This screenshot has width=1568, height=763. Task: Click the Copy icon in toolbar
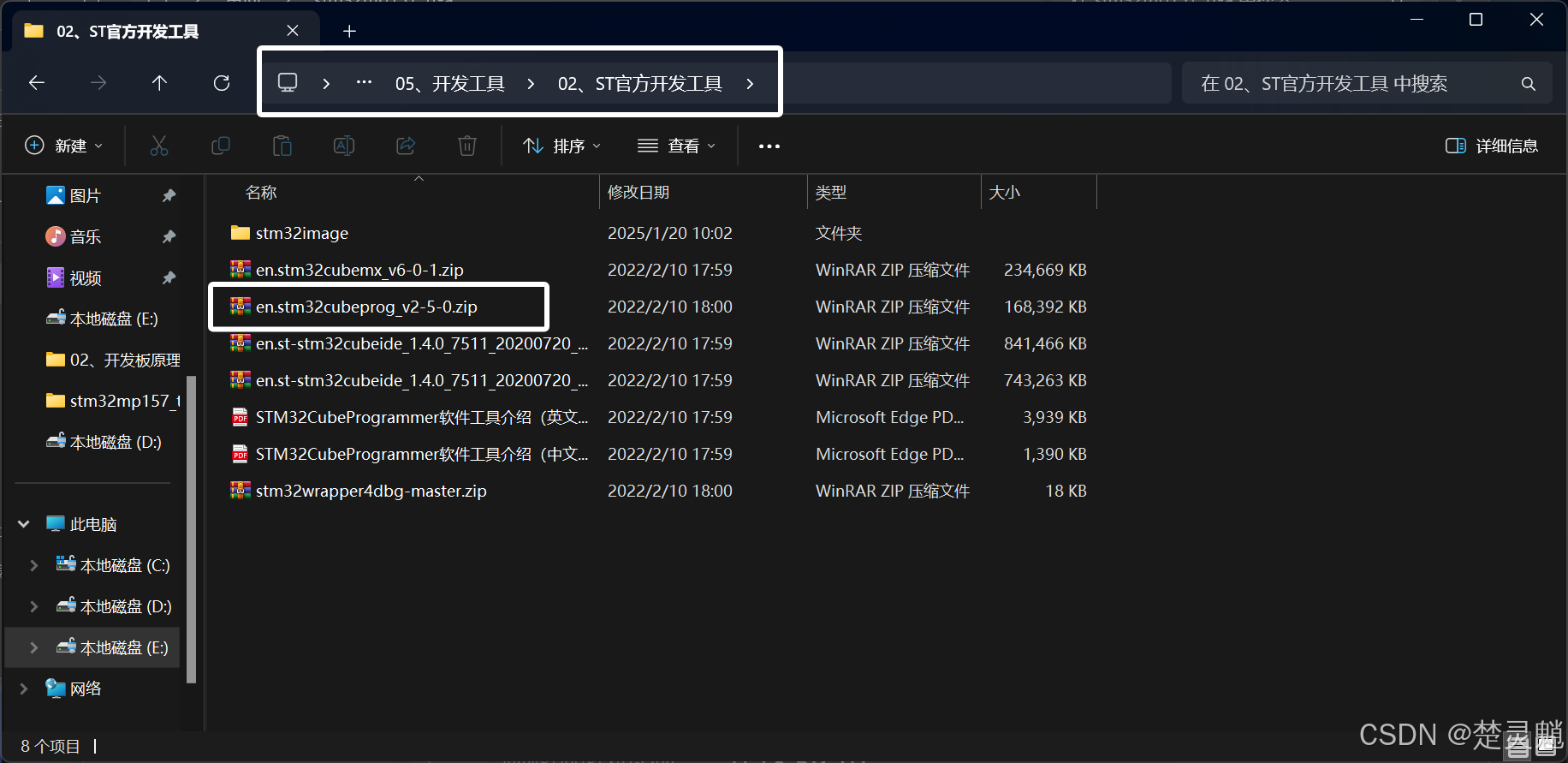click(x=221, y=146)
